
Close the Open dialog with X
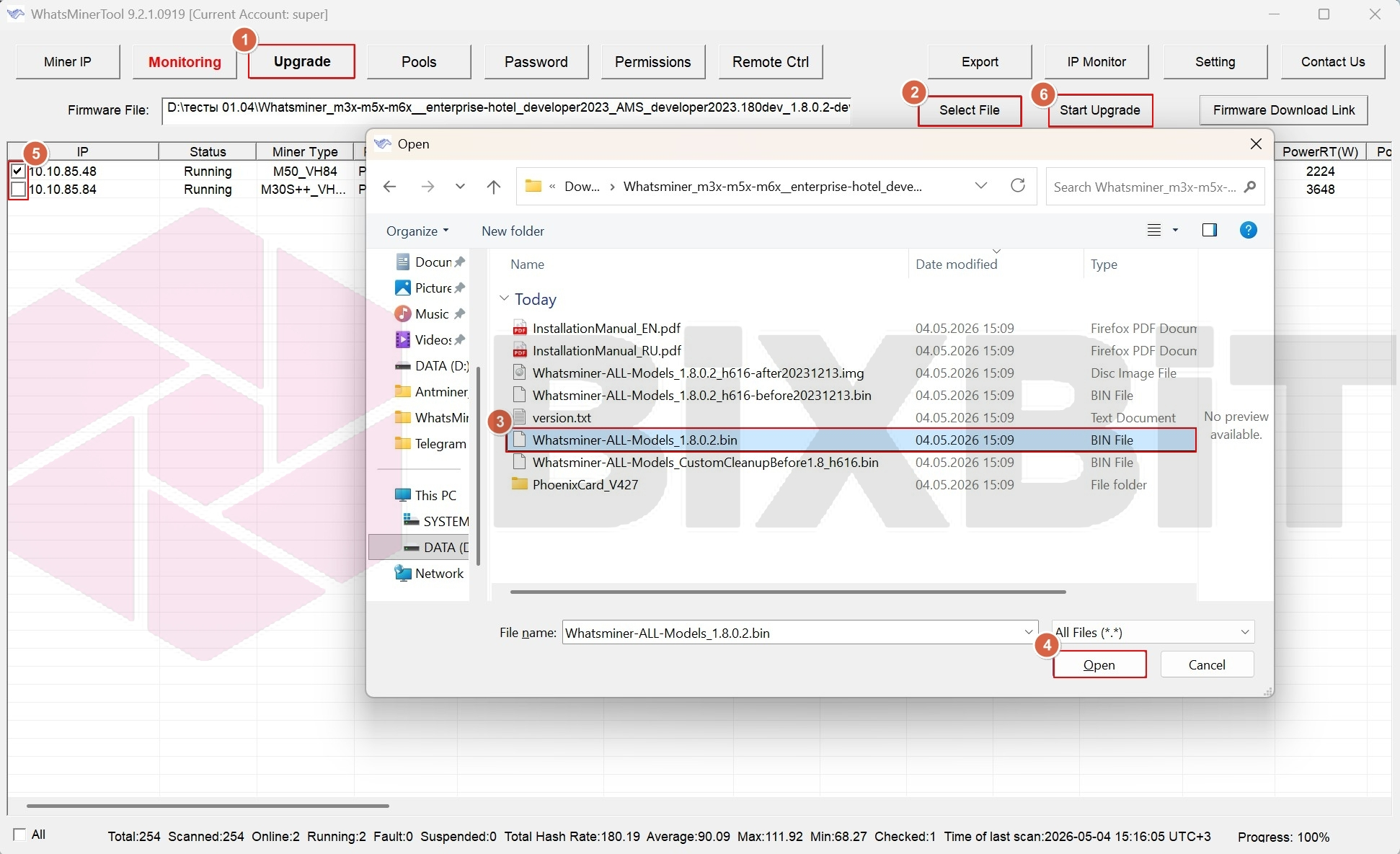(x=1256, y=143)
